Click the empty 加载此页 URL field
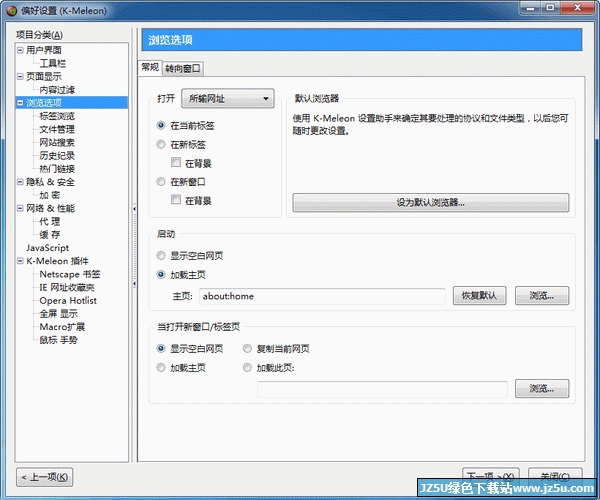This screenshot has height=500, width=600. pyautogui.click(x=382, y=389)
